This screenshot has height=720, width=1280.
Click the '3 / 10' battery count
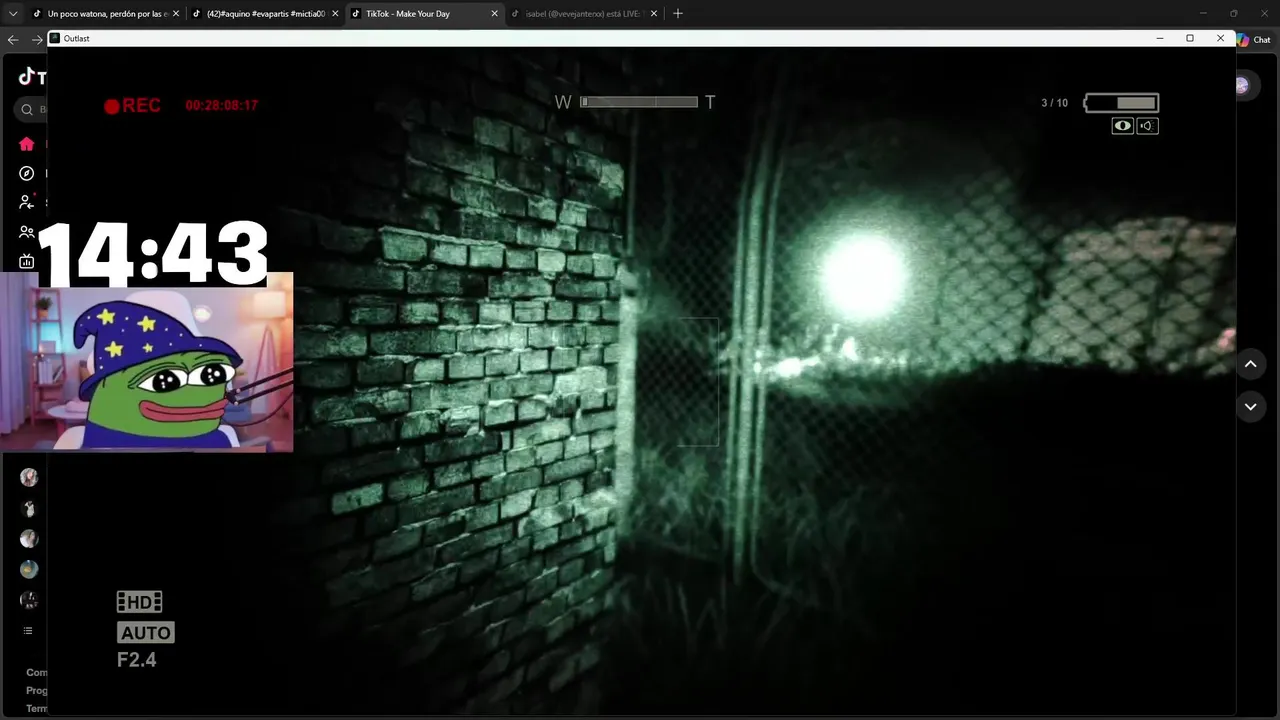[1054, 103]
